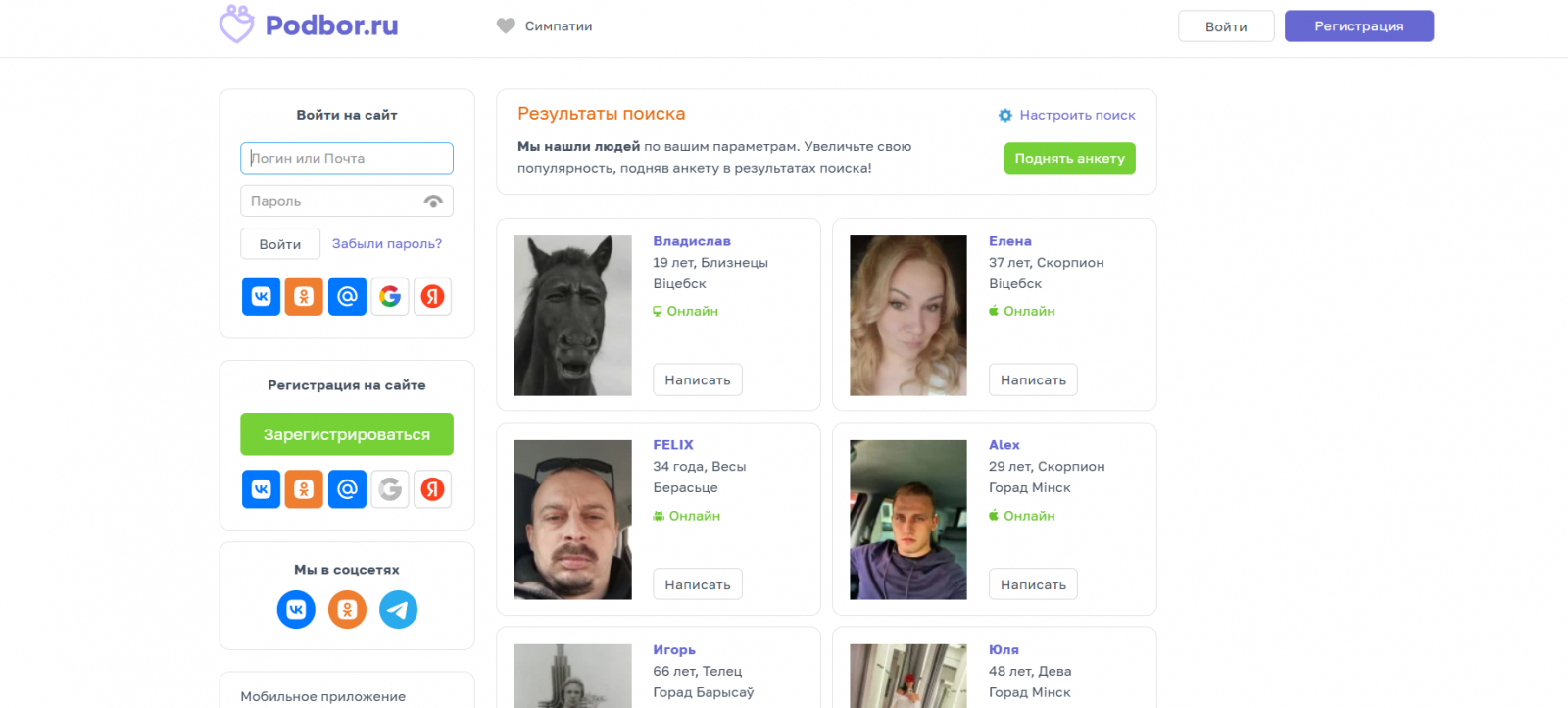The width and height of the screenshot is (1568, 708).
Task: Click Написать on Alex's card
Action: pos(1033,584)
